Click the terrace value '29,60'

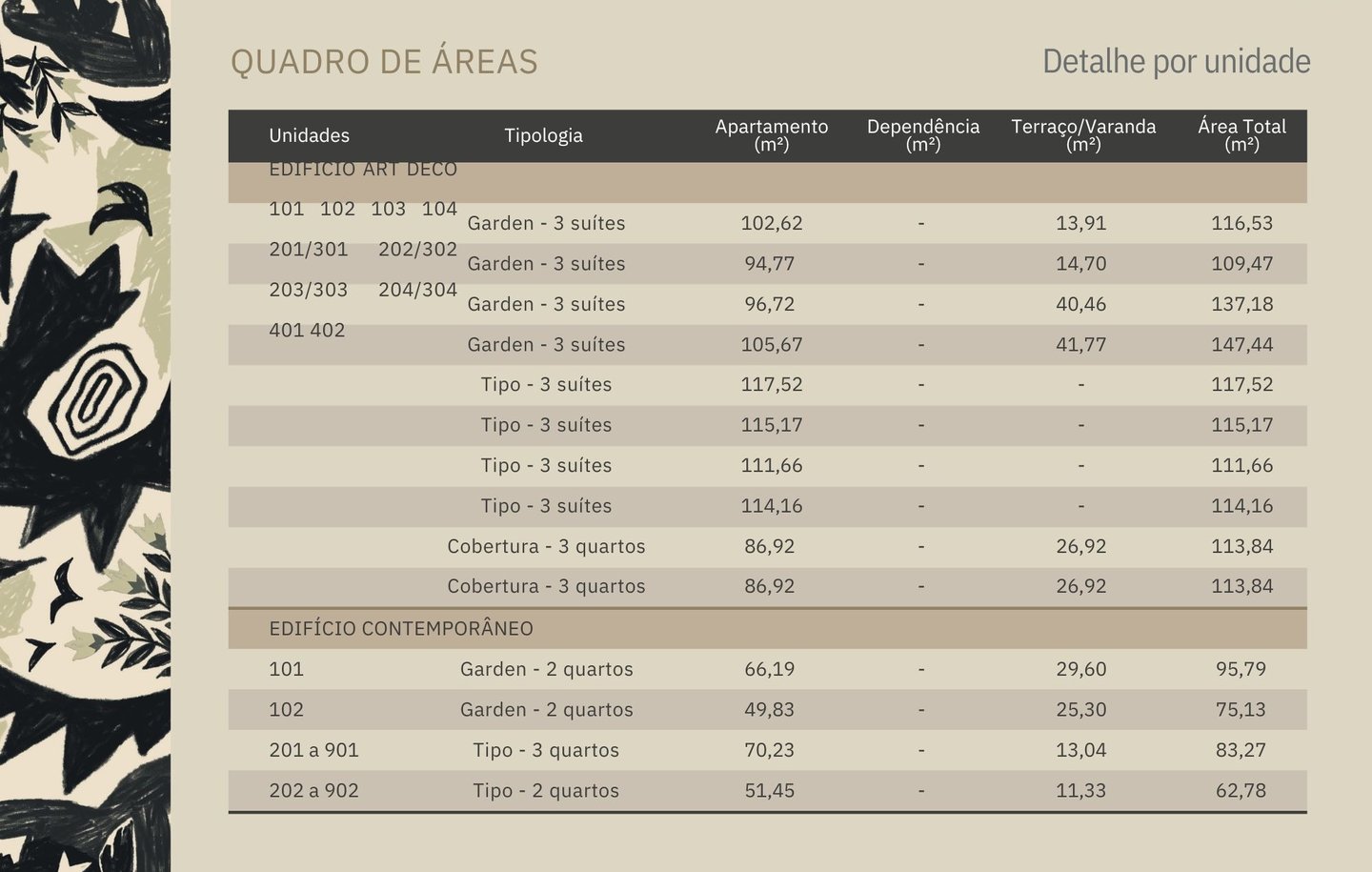(1081, 669)
